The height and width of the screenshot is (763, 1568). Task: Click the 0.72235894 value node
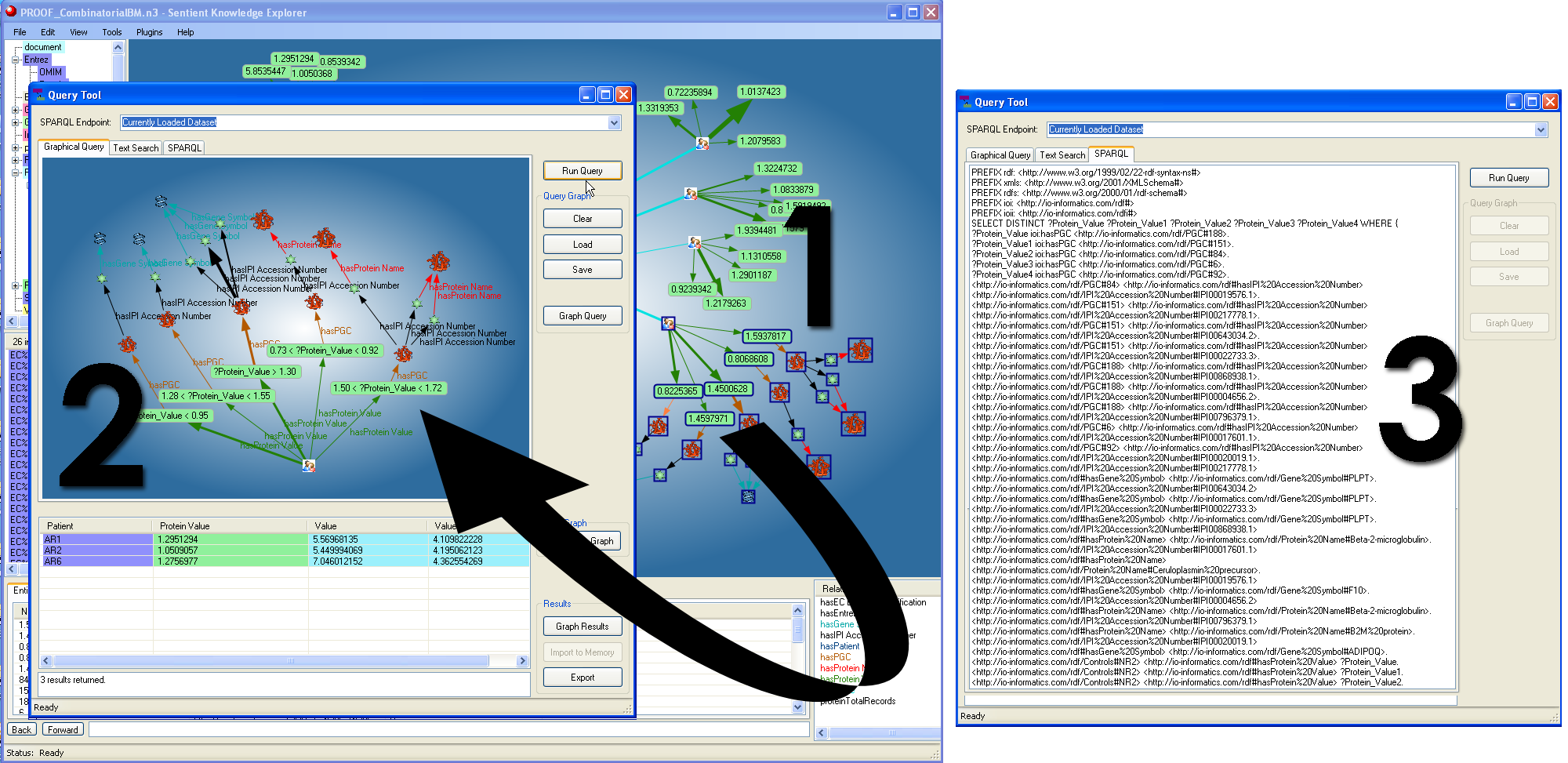click(690, 93)
